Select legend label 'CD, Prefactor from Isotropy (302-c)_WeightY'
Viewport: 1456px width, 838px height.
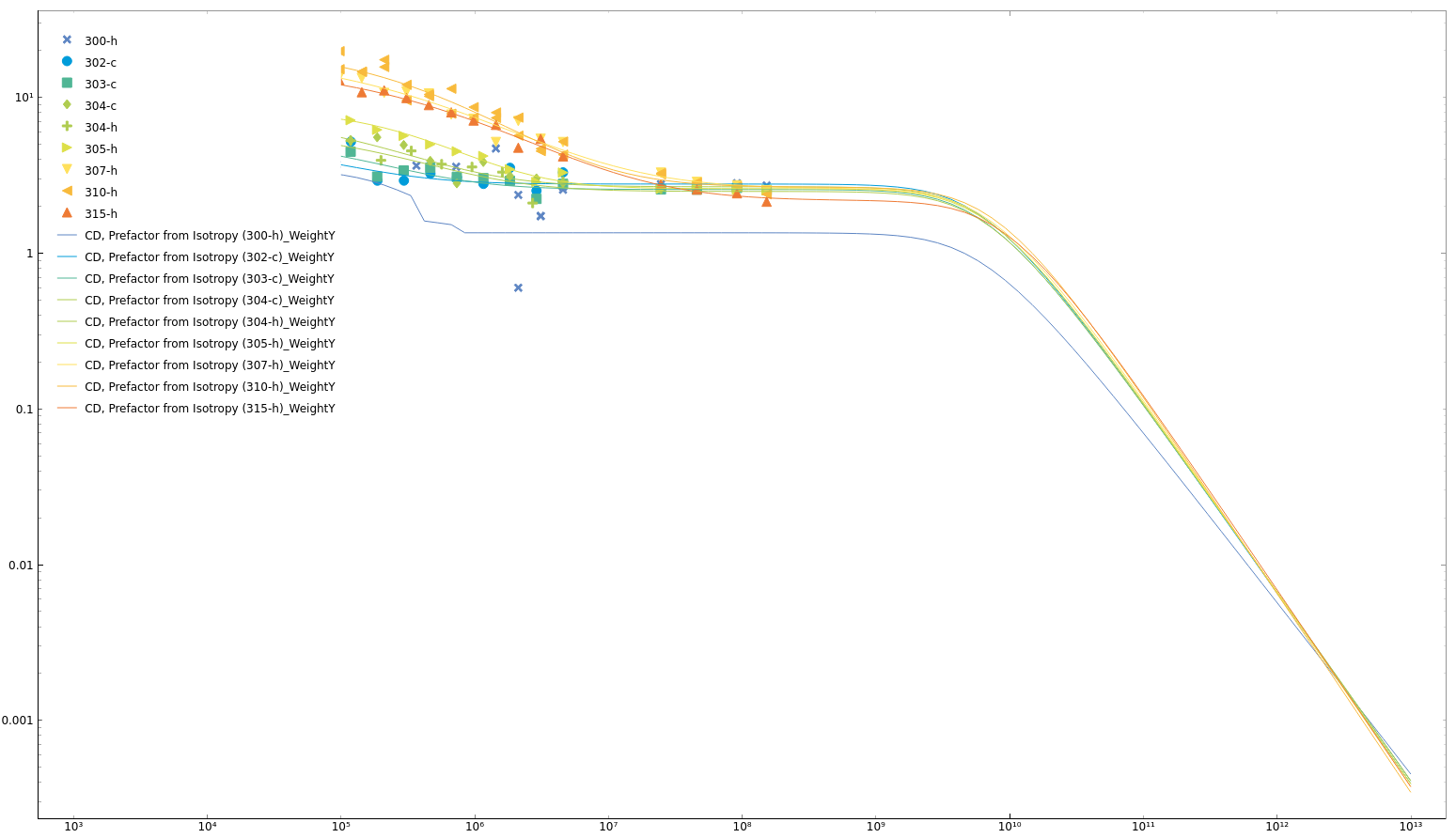[209, 257]
